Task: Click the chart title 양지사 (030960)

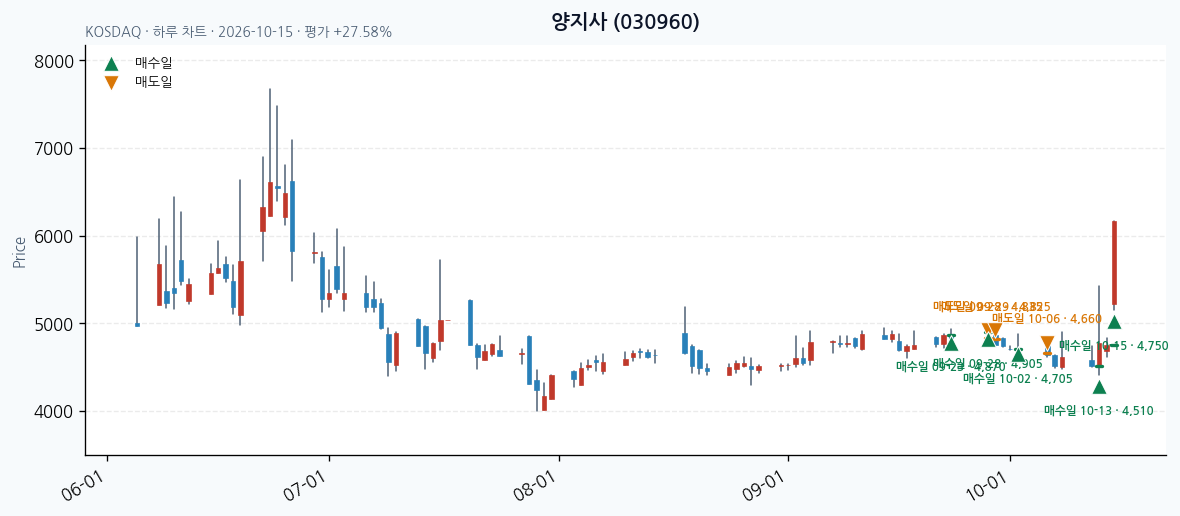Action: 625,23
